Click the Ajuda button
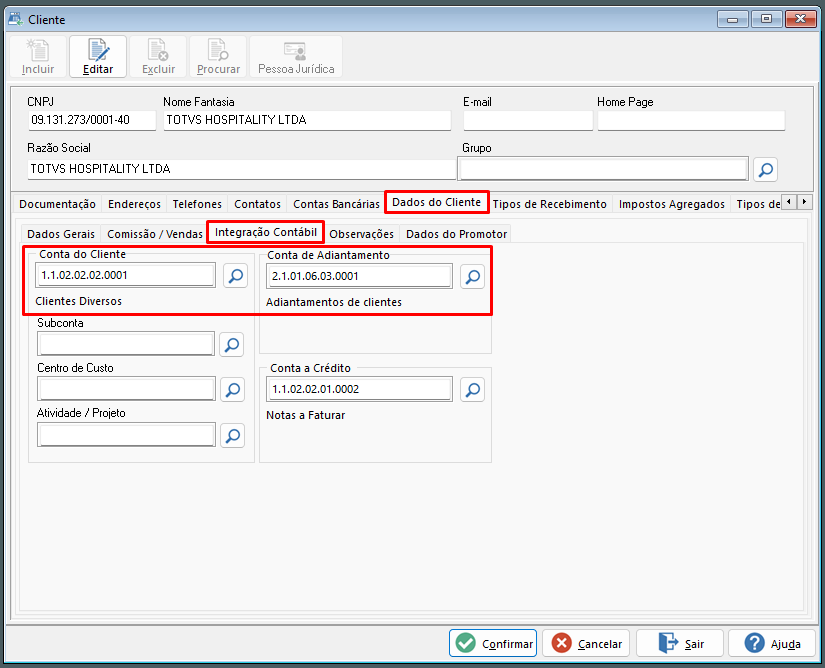The image size is (825, 668). (x=772, y=643)
